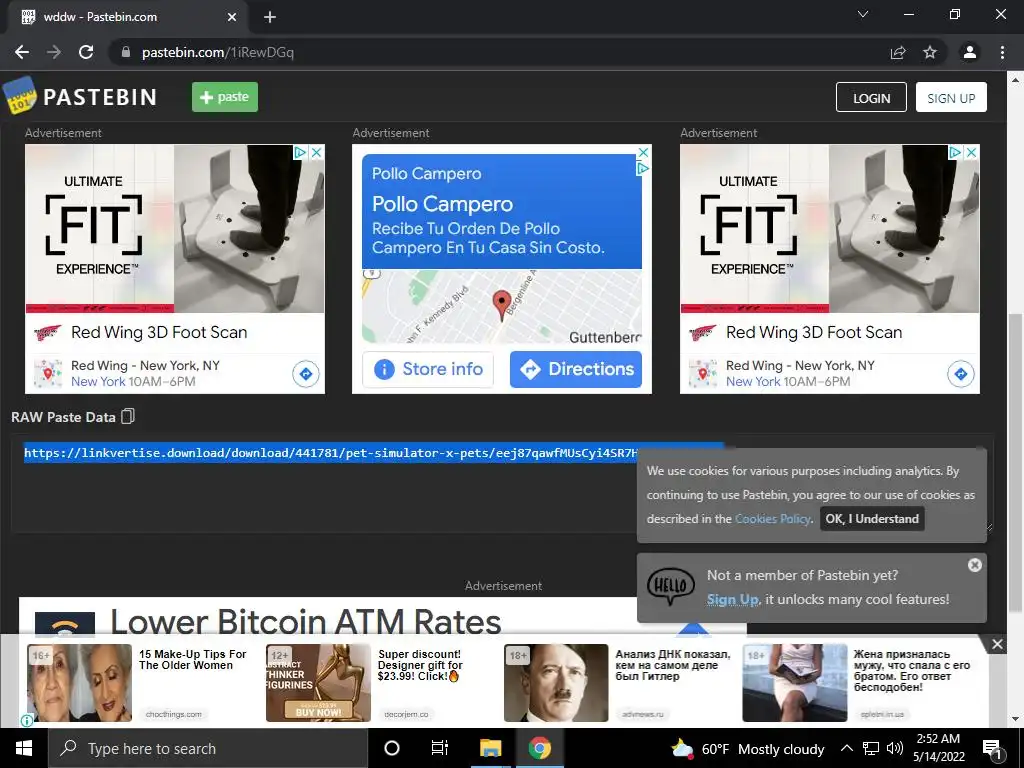Open the Chrome three-dot menu
The width and height of the screenshot is (1024, 768).
coord(1002,52)
